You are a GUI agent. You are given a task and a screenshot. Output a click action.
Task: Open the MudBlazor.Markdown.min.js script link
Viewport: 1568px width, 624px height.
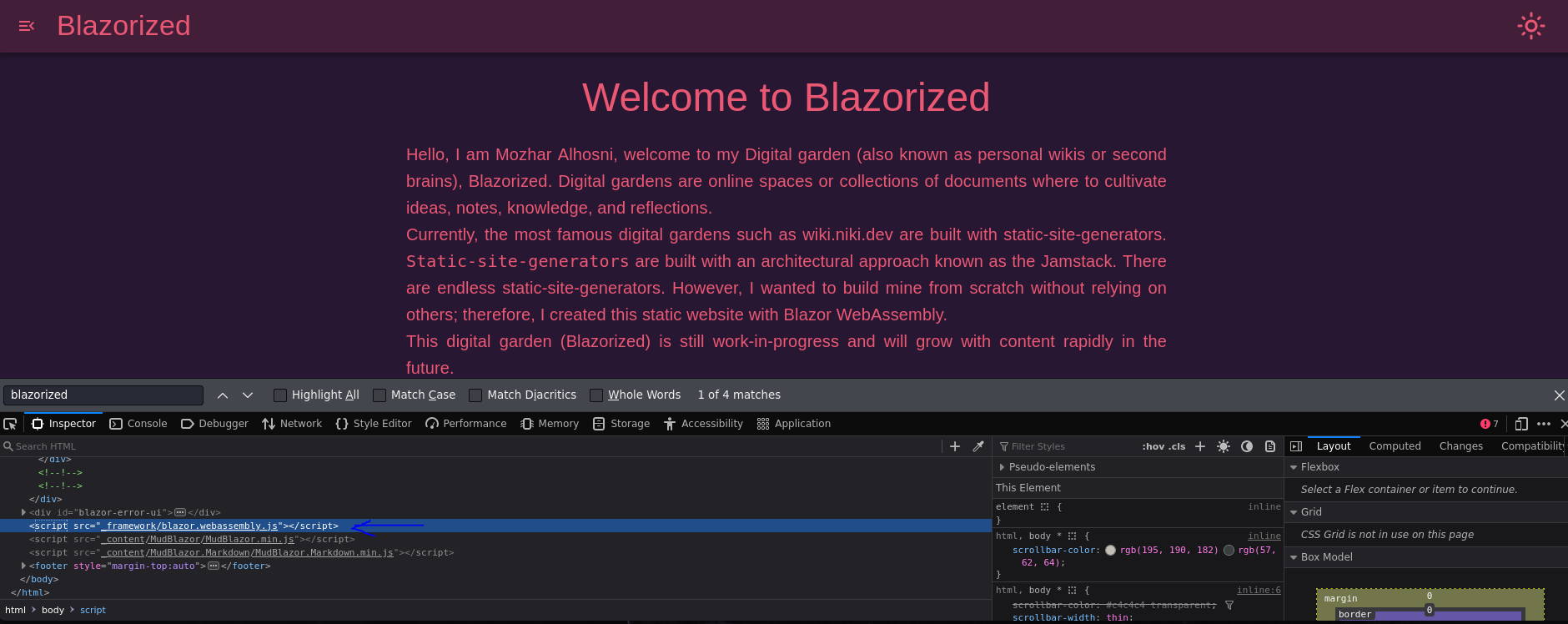tap(247, 553)
